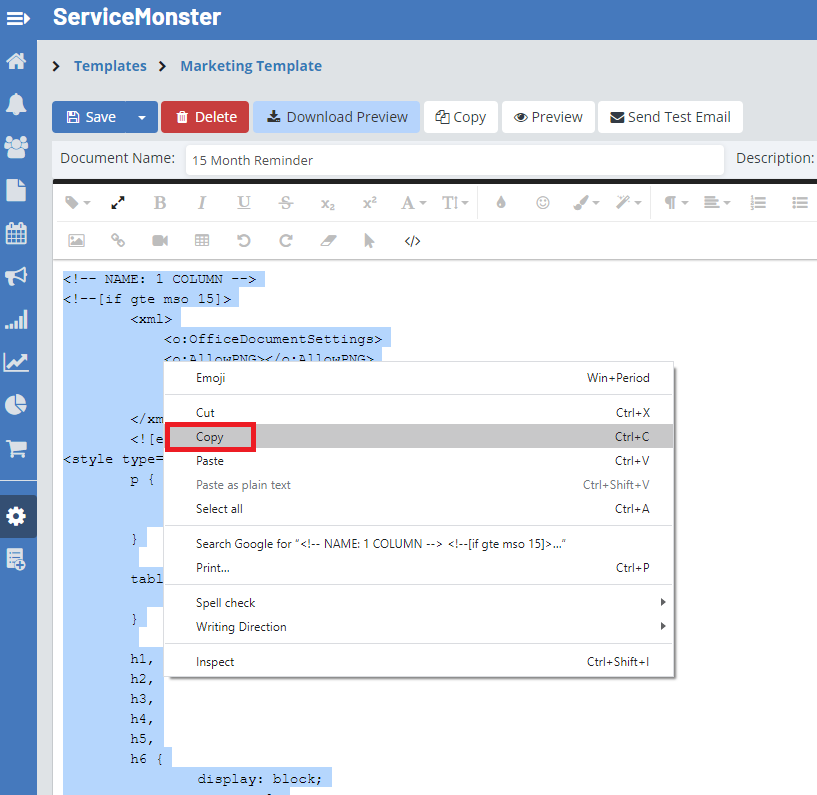Toggle Underline formatting in editor toolbar

pos(244,203)
